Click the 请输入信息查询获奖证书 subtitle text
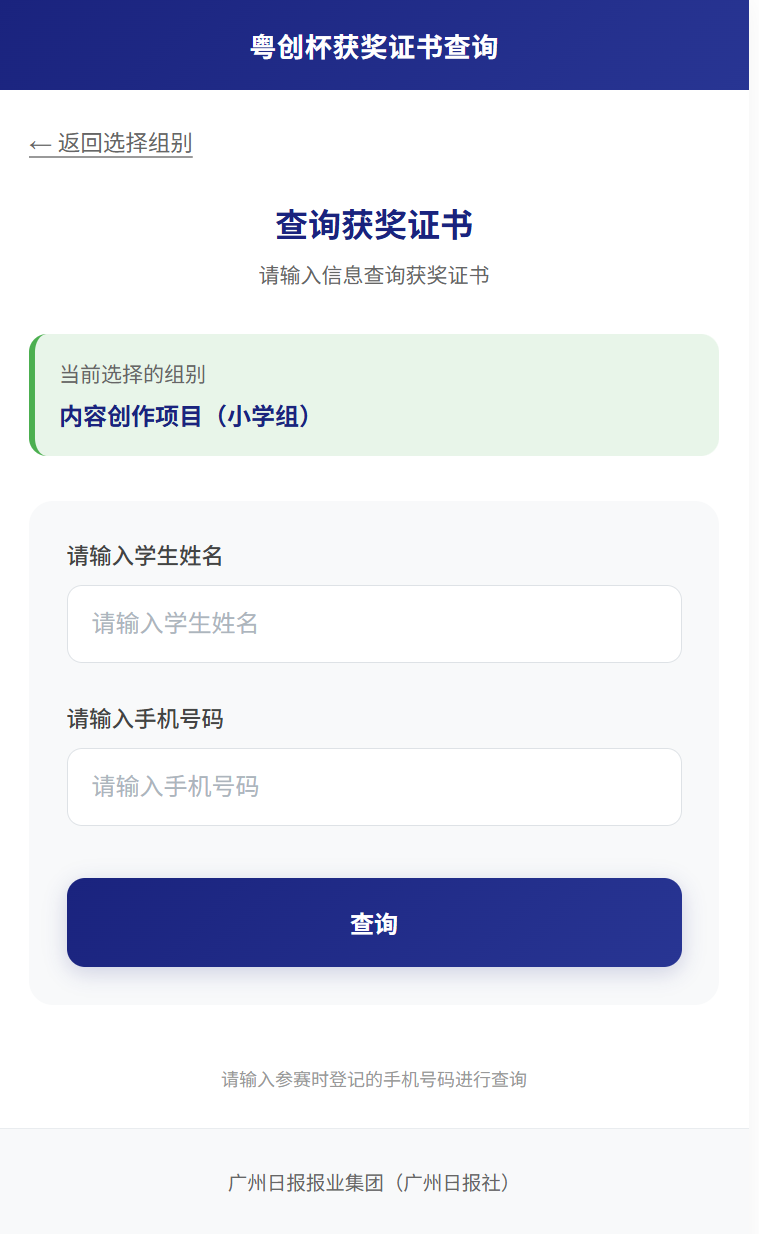This screenshot has height=1234, width=759. pos(374,276)
